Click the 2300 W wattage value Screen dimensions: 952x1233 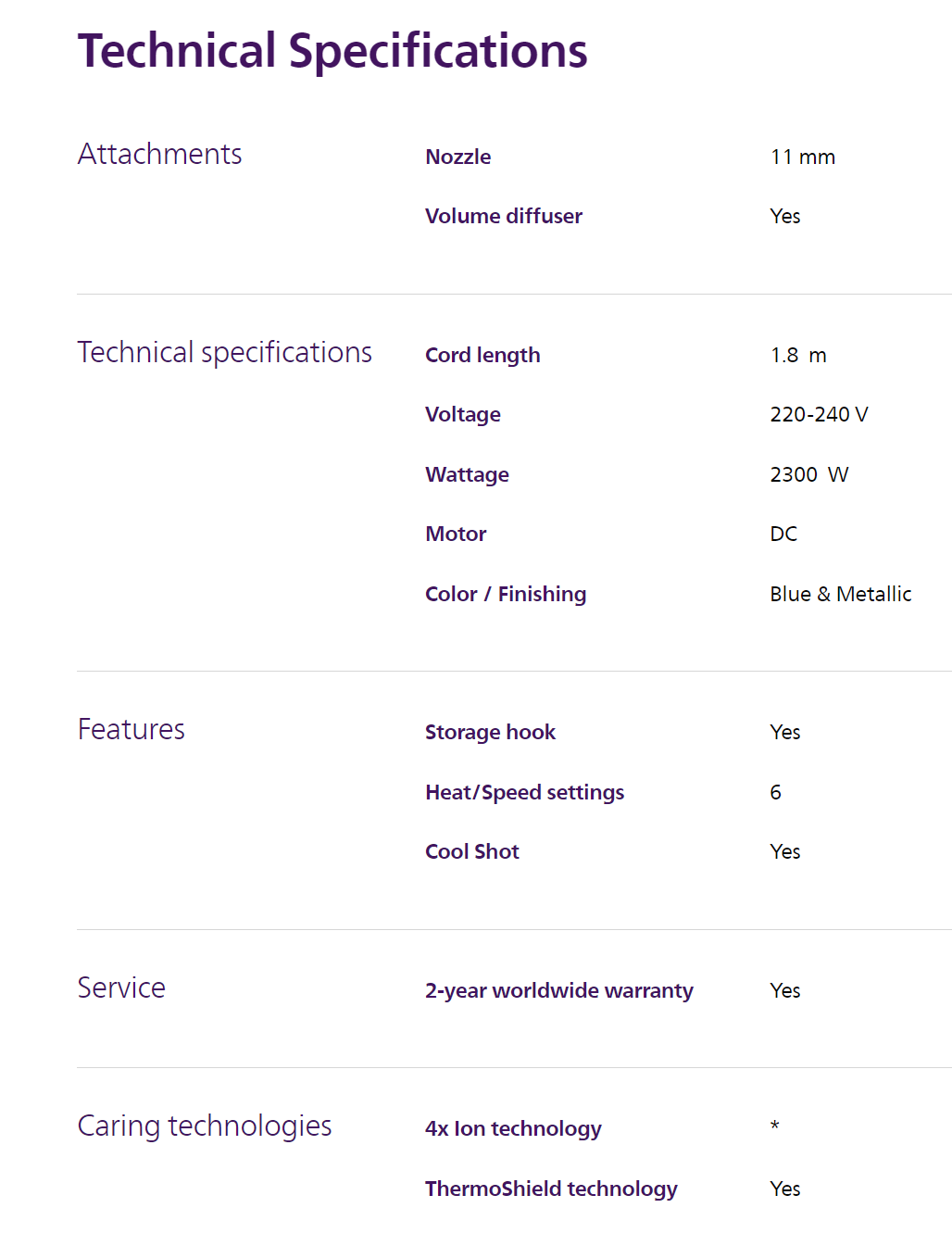[x=808, y=474]
